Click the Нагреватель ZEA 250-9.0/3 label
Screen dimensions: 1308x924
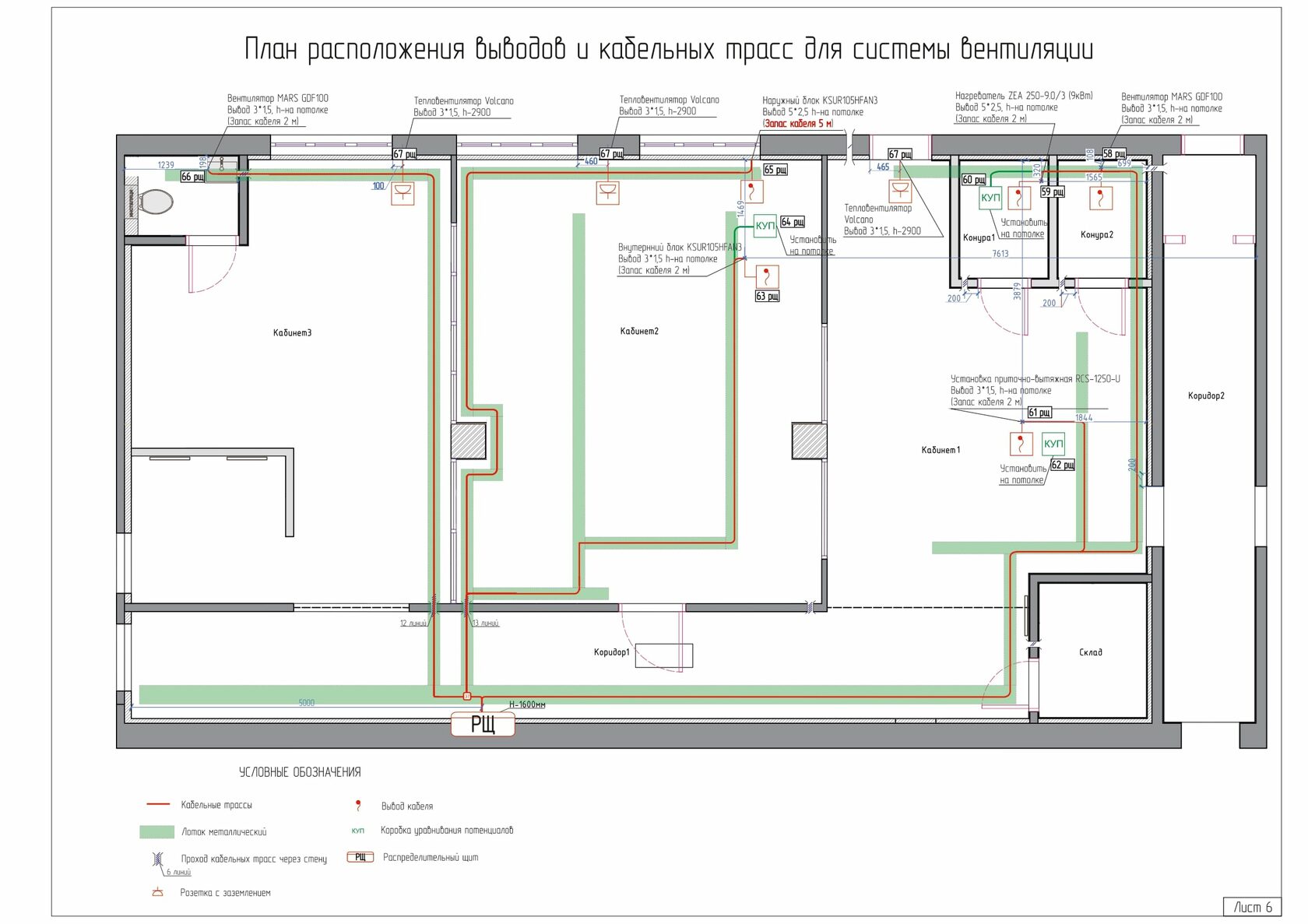pos(1024,96)
